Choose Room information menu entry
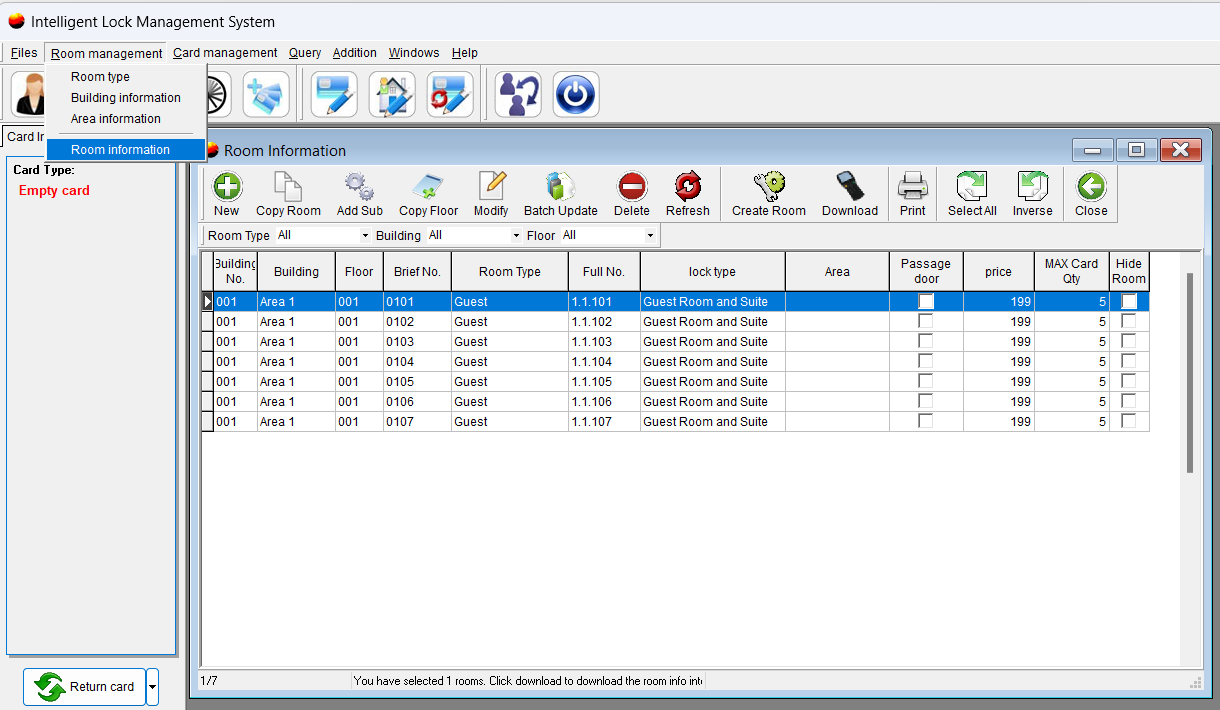 coord(126,150)
